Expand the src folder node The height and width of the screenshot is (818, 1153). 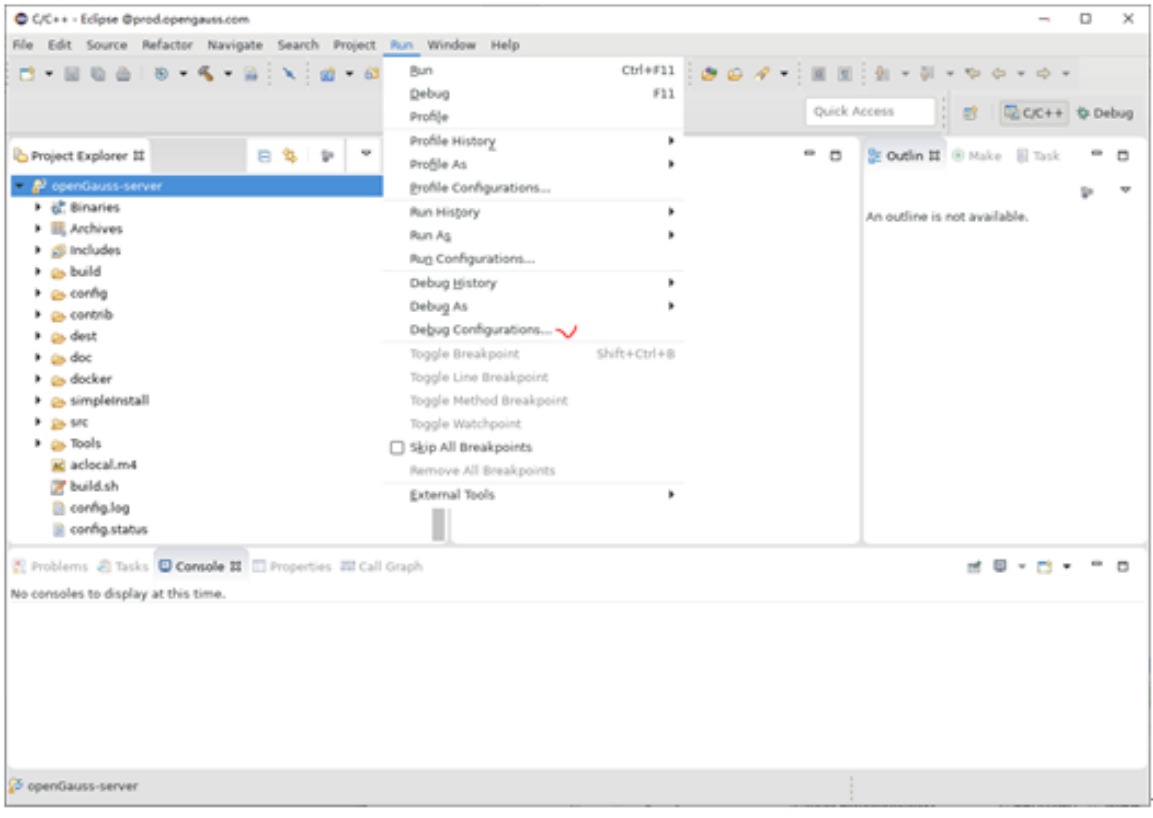38,422
